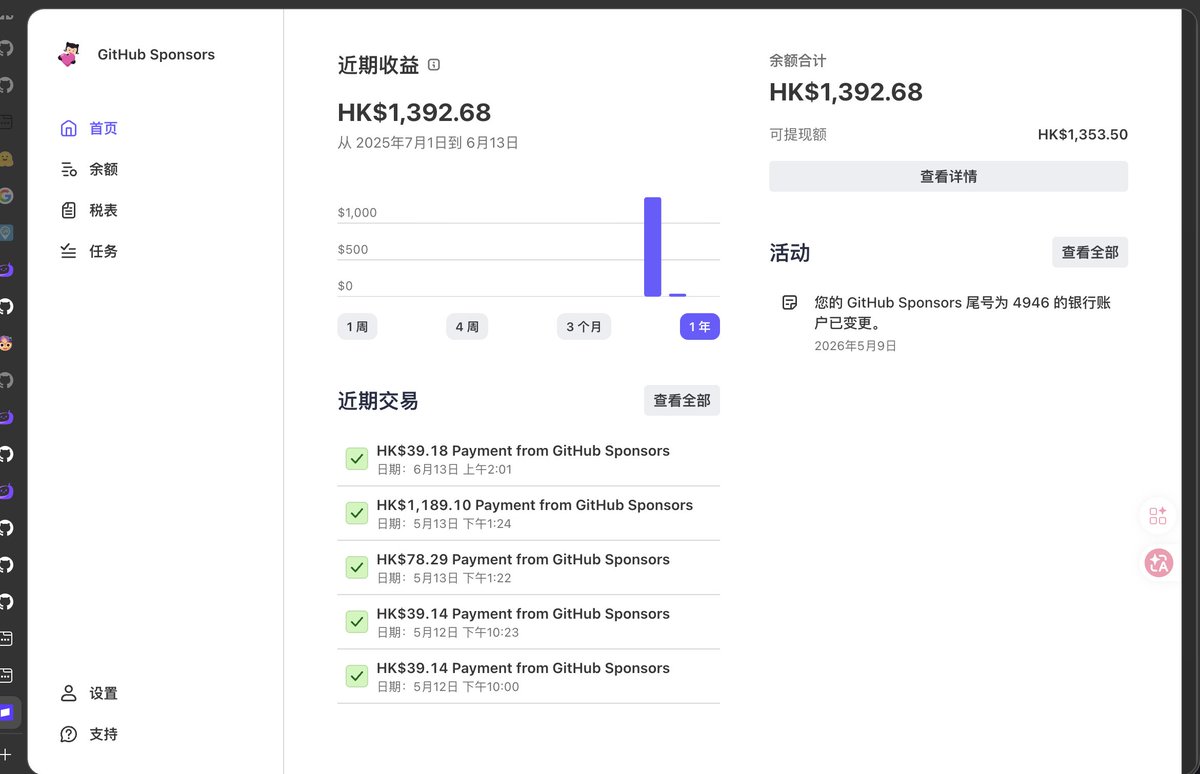The image size is (1200, 774).
Task: Click 查看全部 next to 近期交易
Action: point(682,400)
